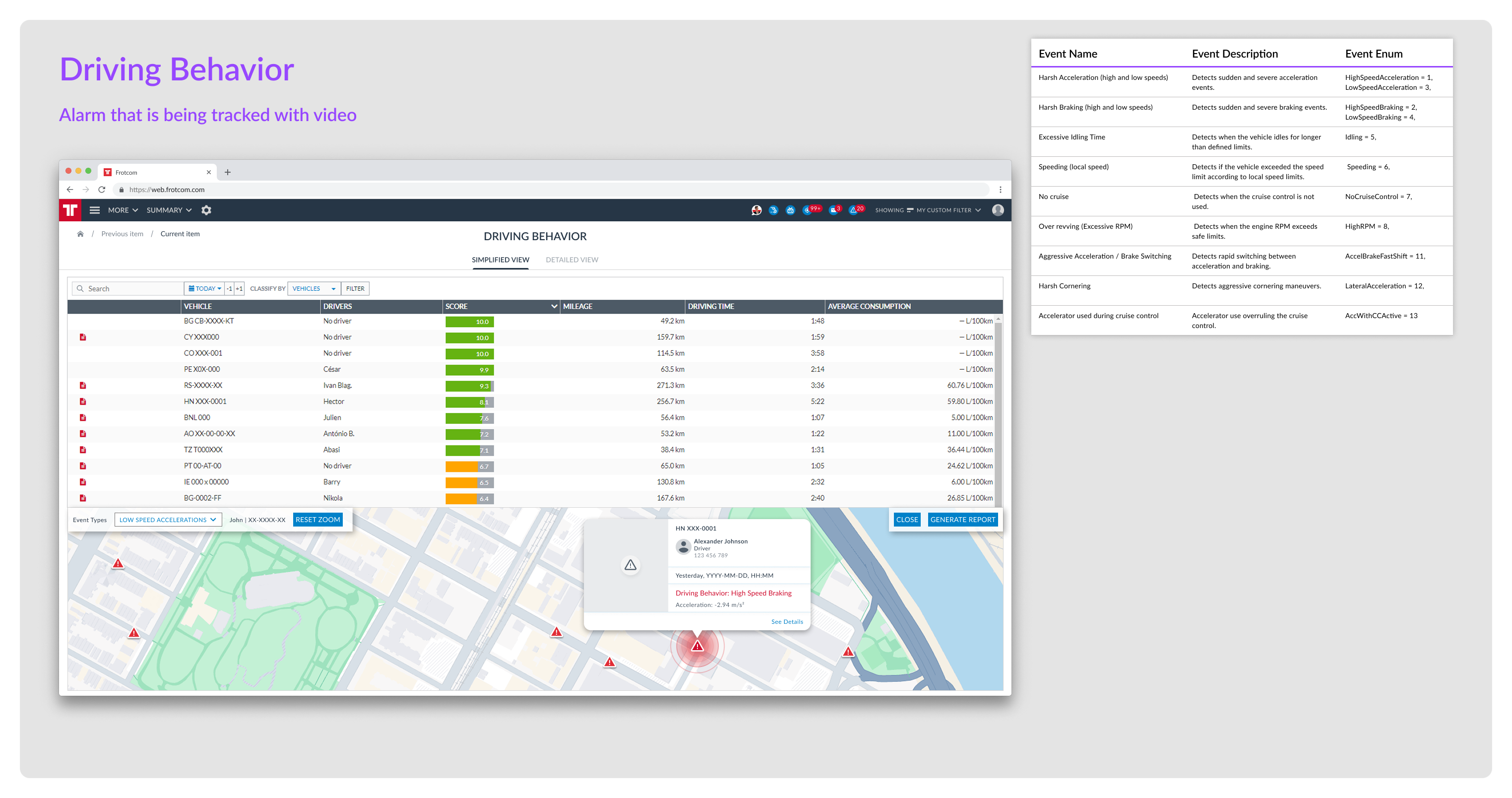Image resolution: width=1512 pixels, height=798 pixels.
Task: Open the TODAY date dropdown
Action: click(204, 288)
